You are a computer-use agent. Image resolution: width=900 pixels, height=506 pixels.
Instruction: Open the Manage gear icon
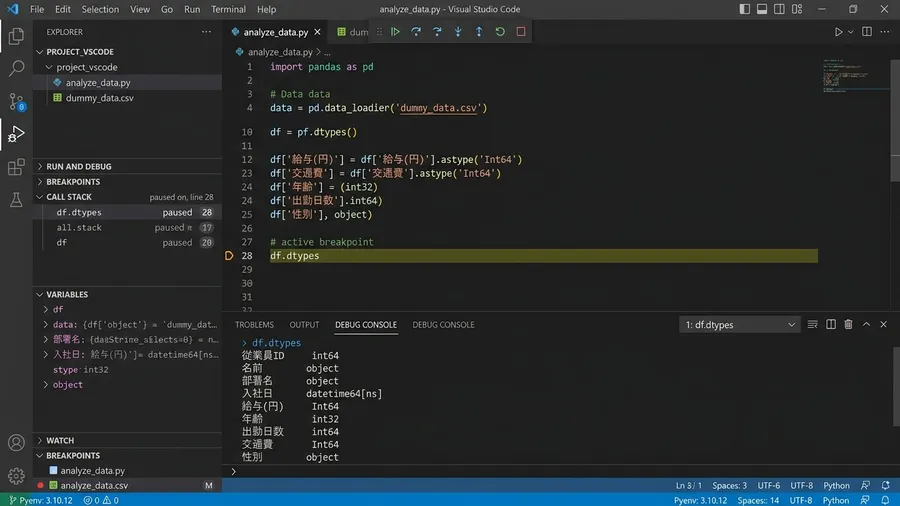point(16,476)
